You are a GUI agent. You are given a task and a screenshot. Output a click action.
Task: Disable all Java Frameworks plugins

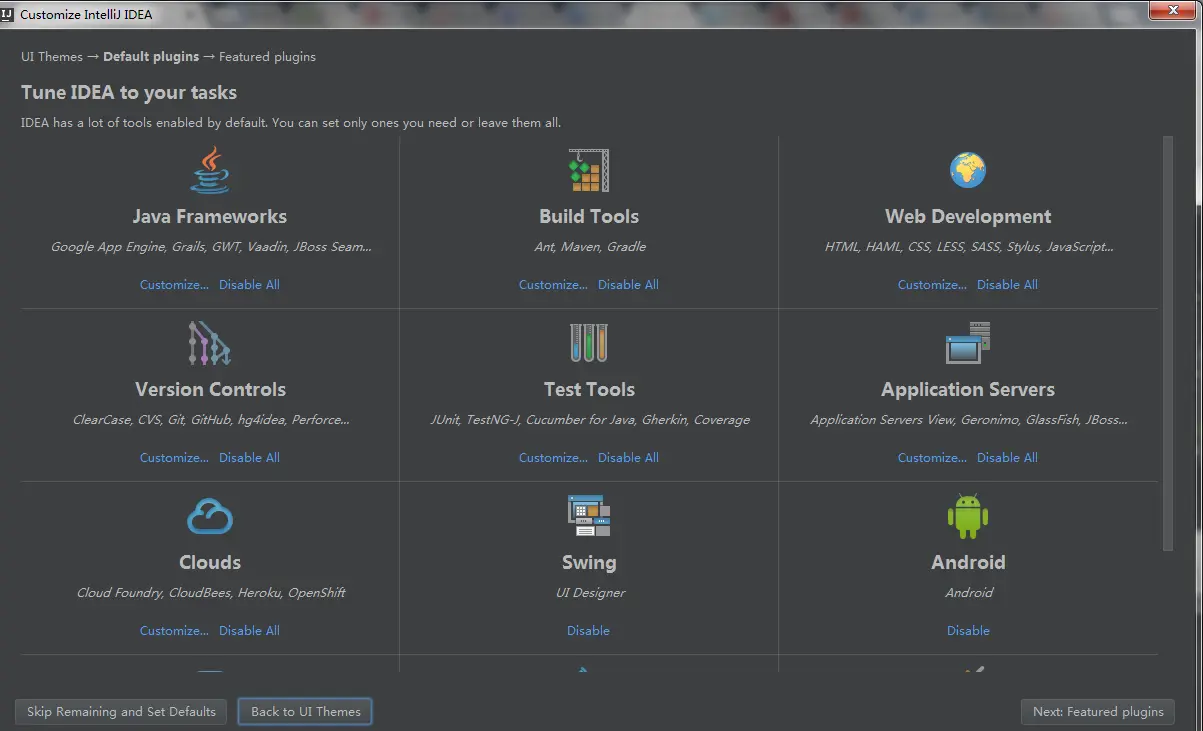tap(249, 285)
